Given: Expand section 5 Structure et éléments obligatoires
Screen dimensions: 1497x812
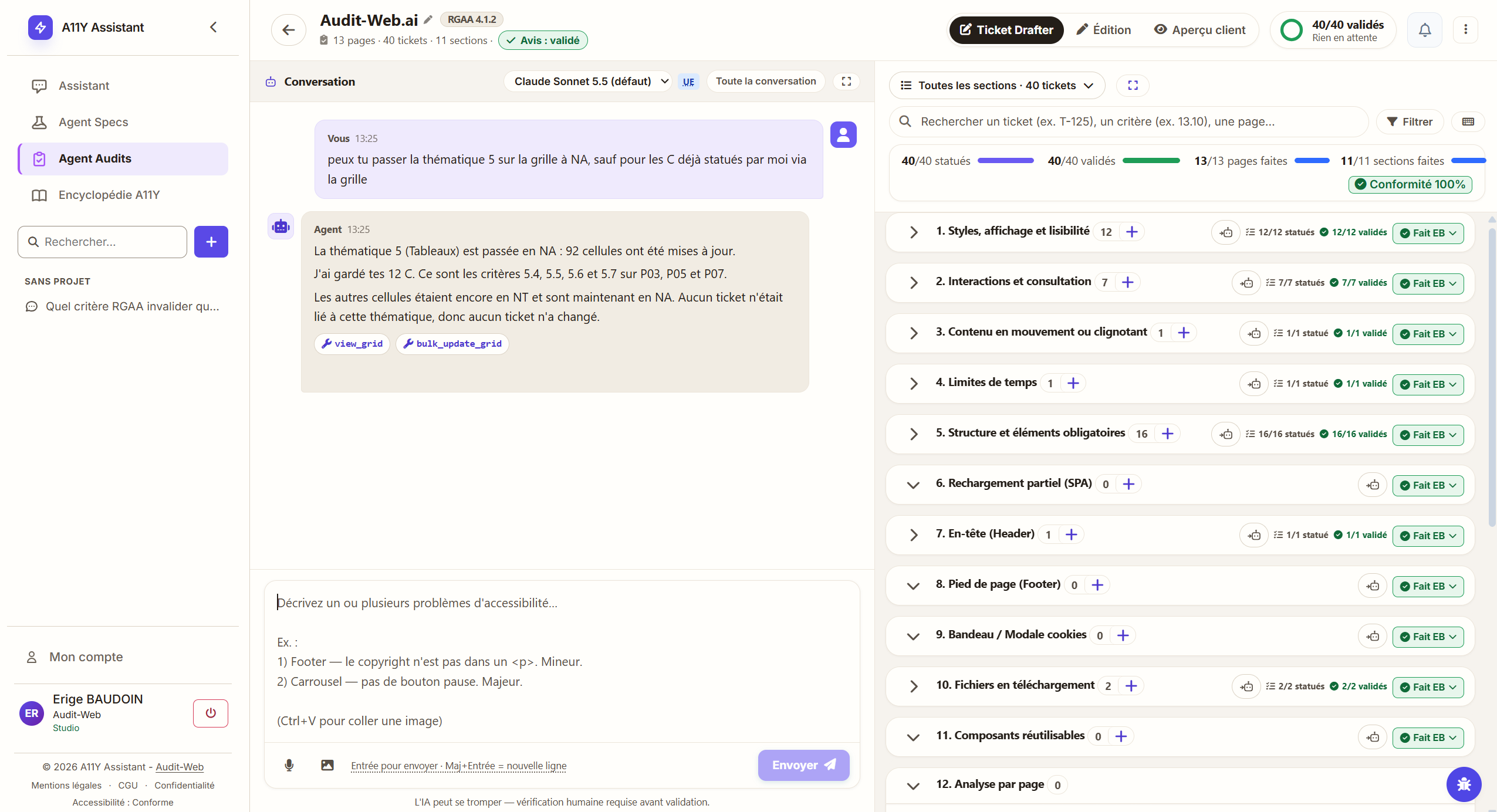Looking at the screenshot, I should coord(913,434).
